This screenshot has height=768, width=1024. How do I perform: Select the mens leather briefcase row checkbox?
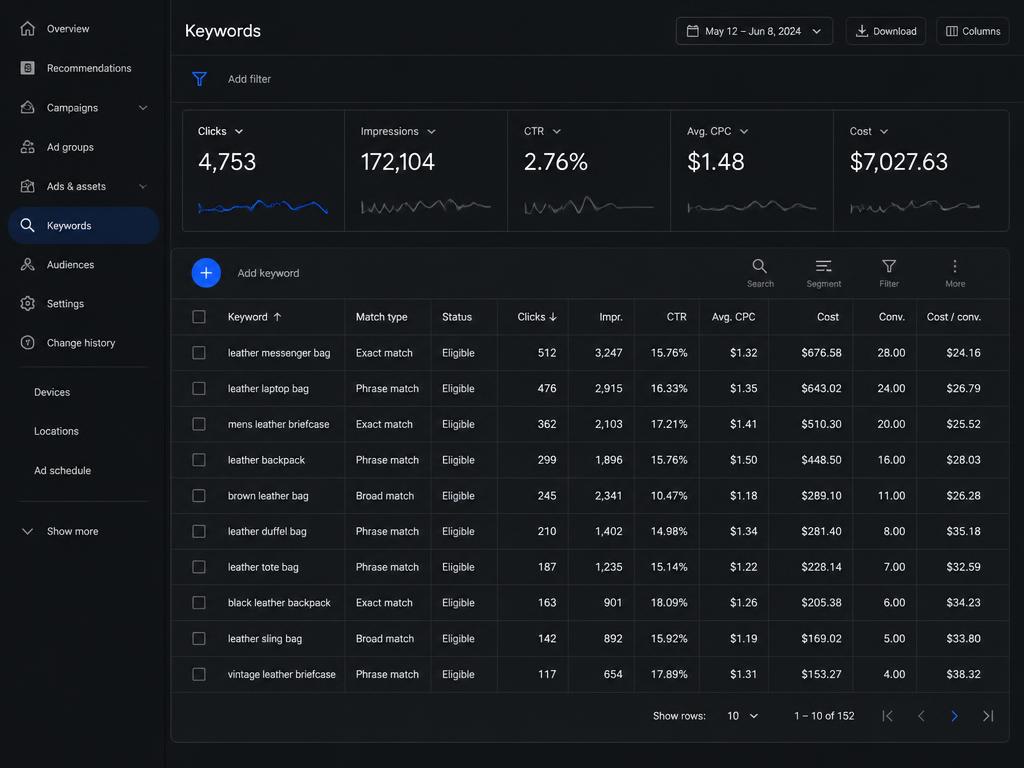199,424
